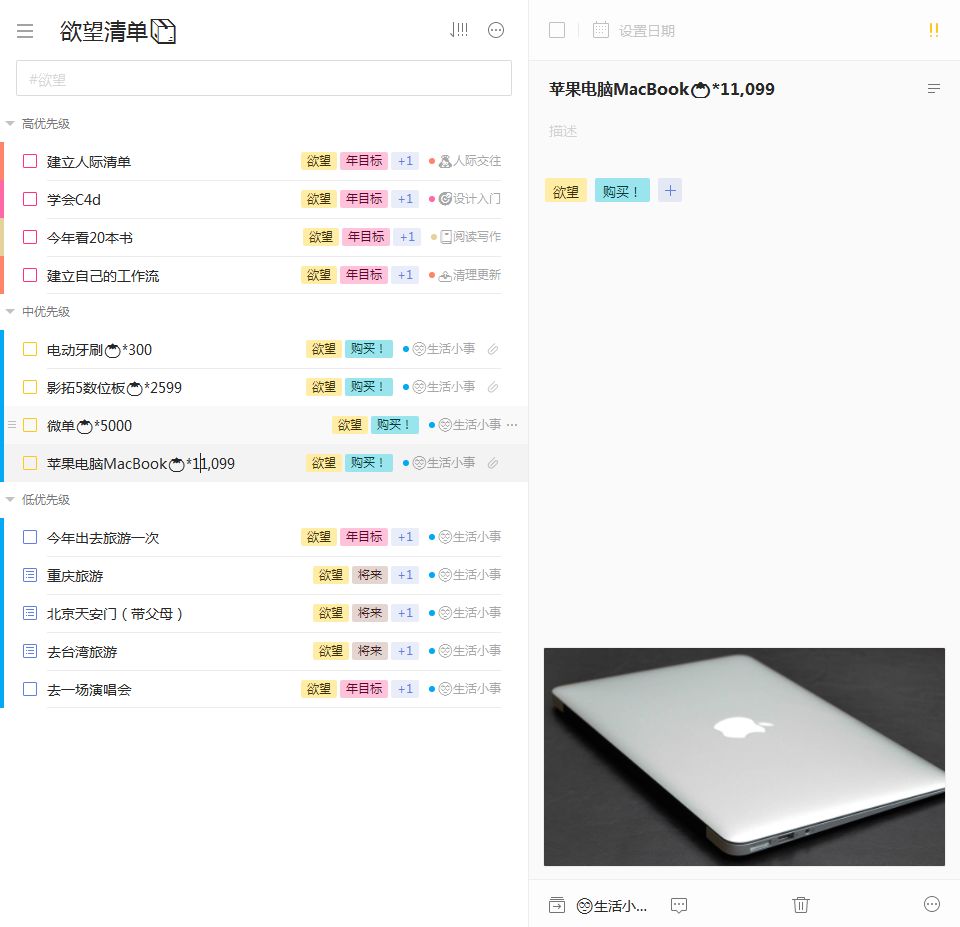Check off 今年出去旅游一次 task
The width and height of the screenshot is (960, 927).
click(29, 537)
